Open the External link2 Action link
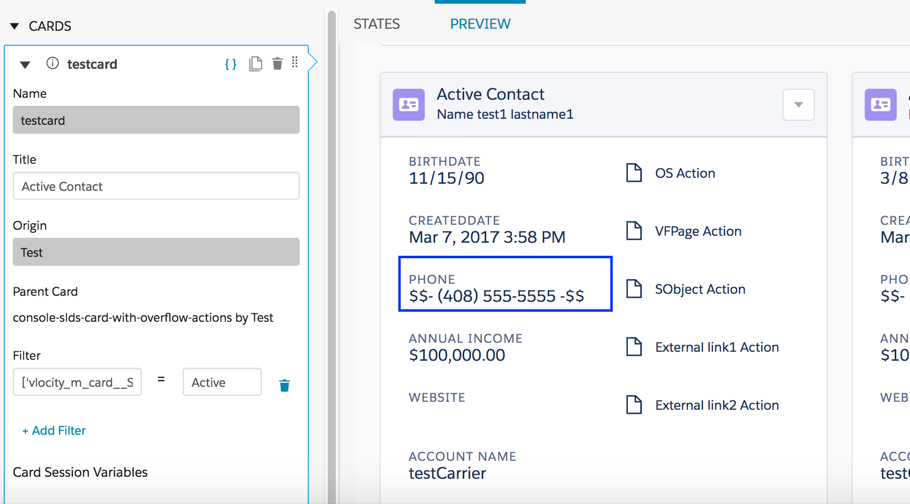Image resolution: width=910 pixels, height=504 pixels. click(x=717, y=405)
